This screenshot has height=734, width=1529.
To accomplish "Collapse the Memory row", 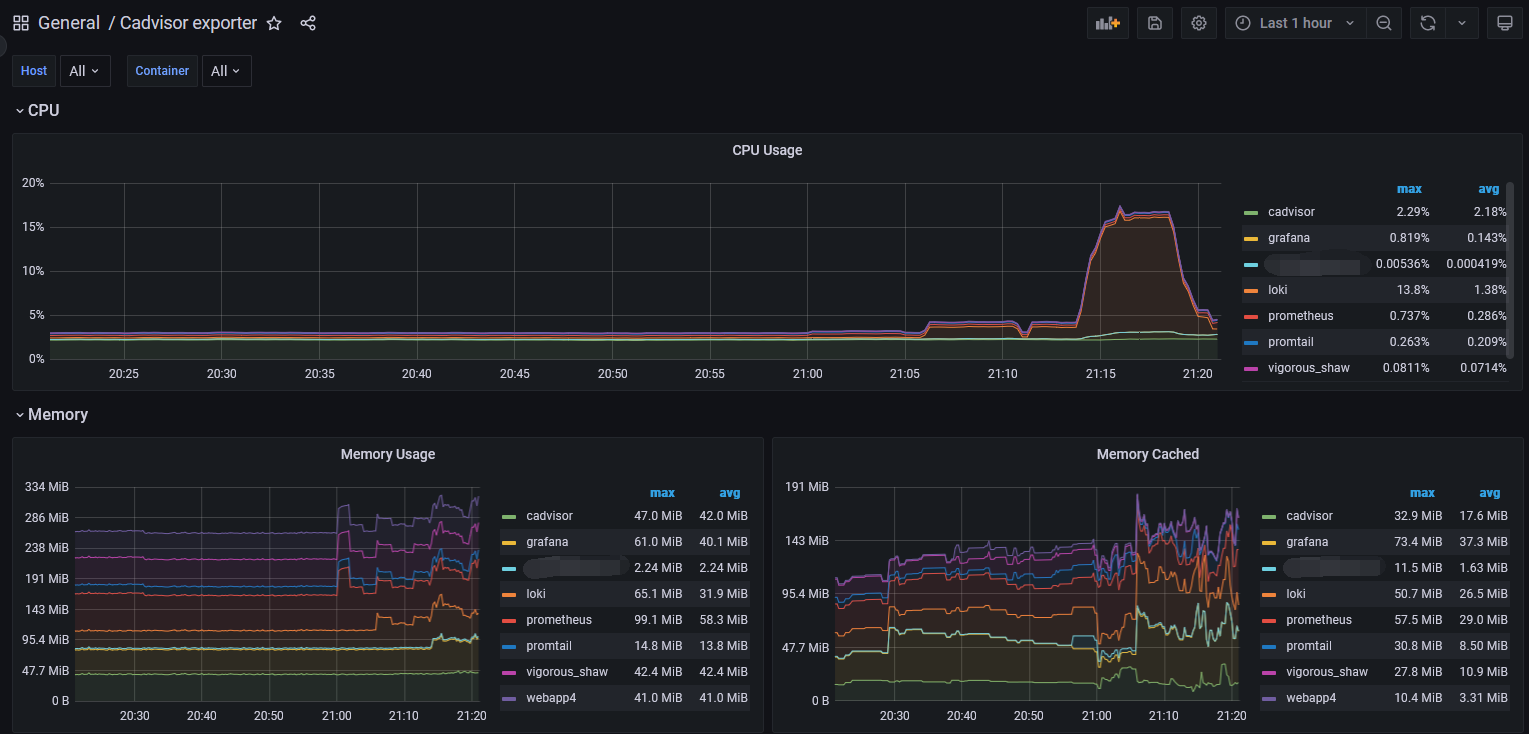I will tap(51, 414).
